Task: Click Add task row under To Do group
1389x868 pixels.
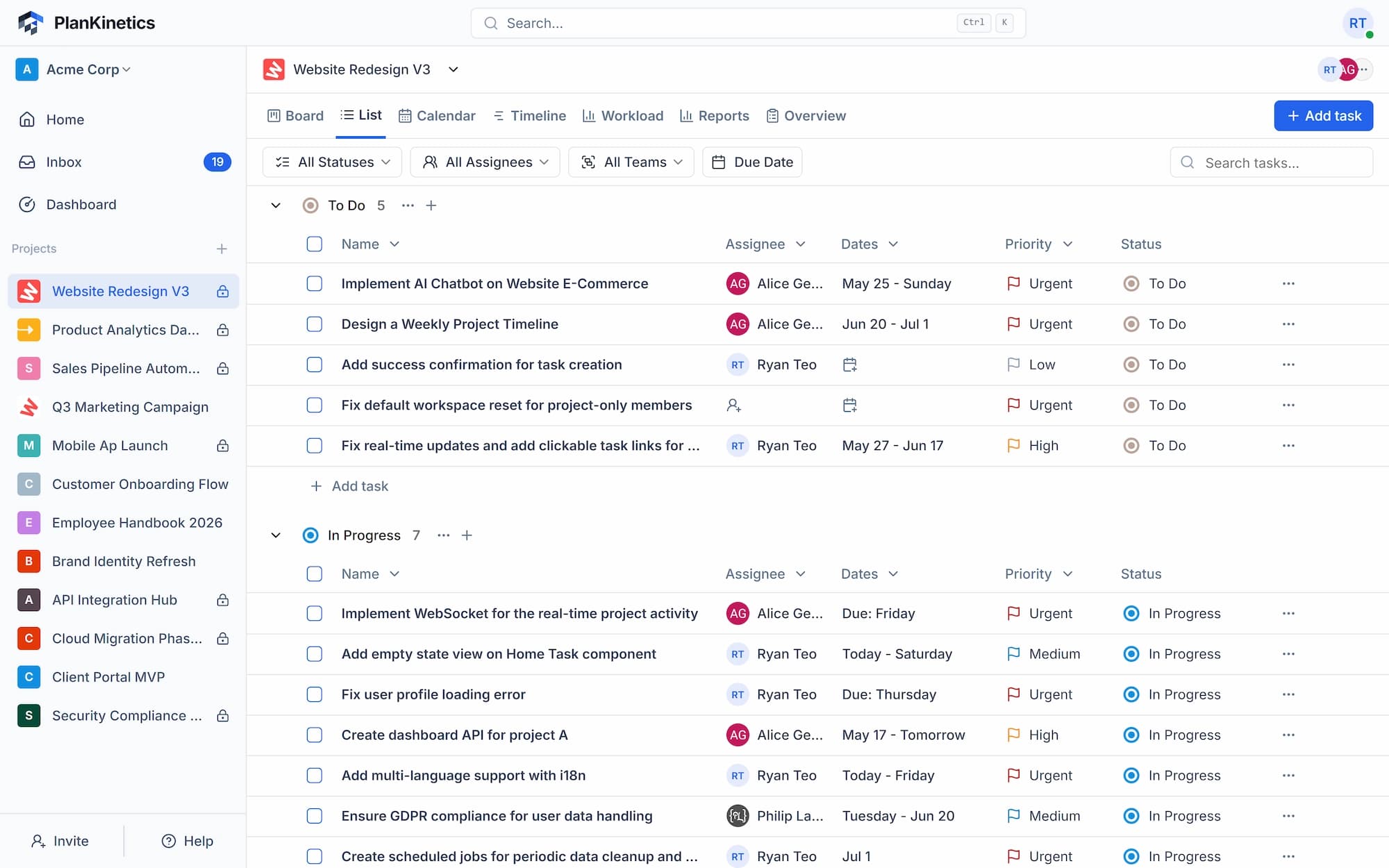Action: [349, 486]
